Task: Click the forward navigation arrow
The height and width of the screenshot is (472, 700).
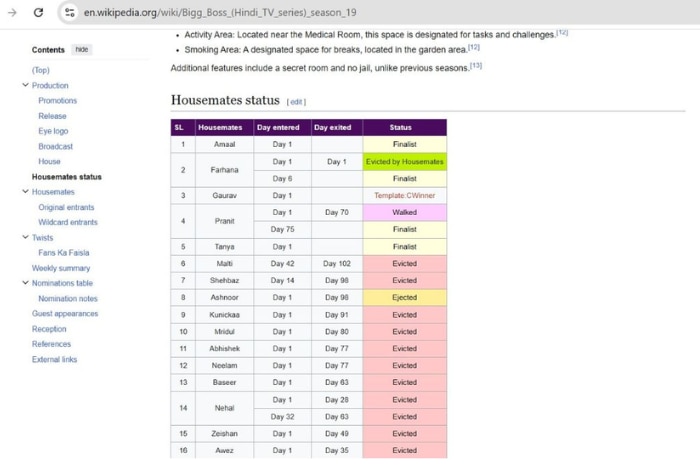Action: click(x=12, y=13)
